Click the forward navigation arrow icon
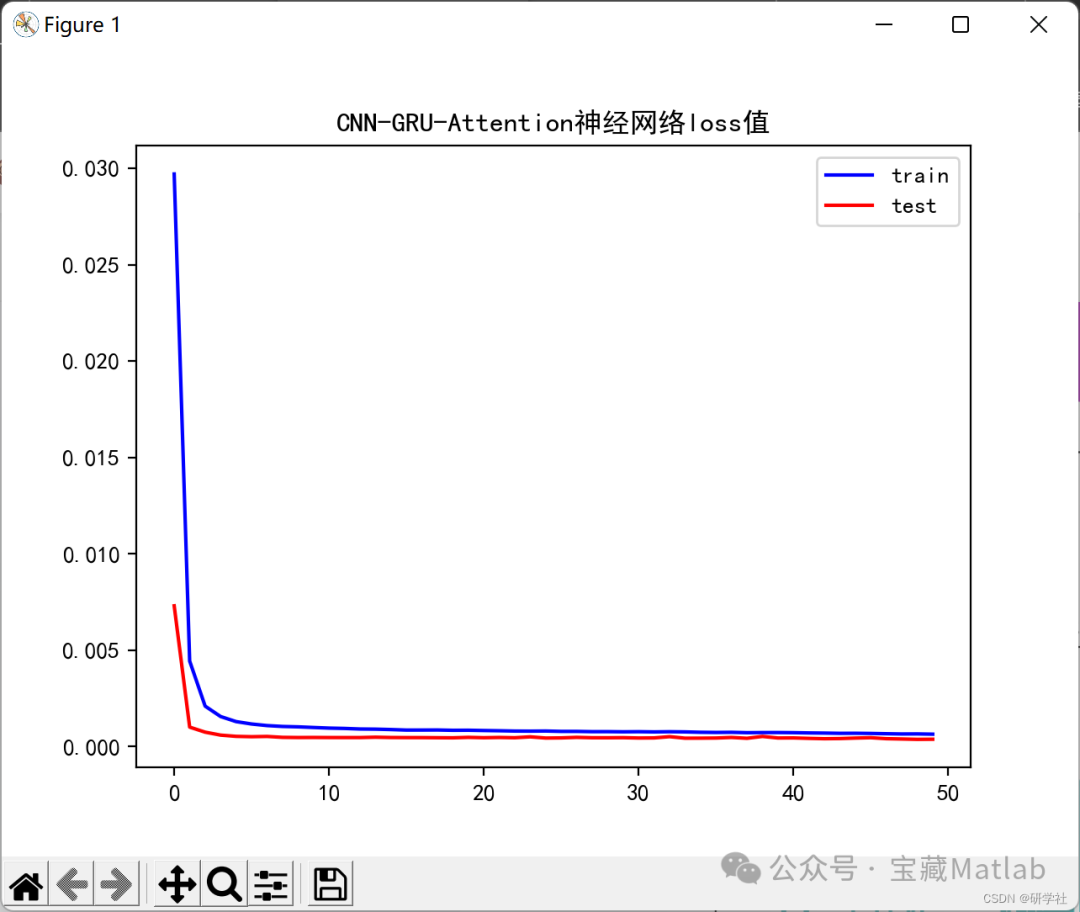The width and height of the screenshot is (1080, 912). tap(116, 884)
